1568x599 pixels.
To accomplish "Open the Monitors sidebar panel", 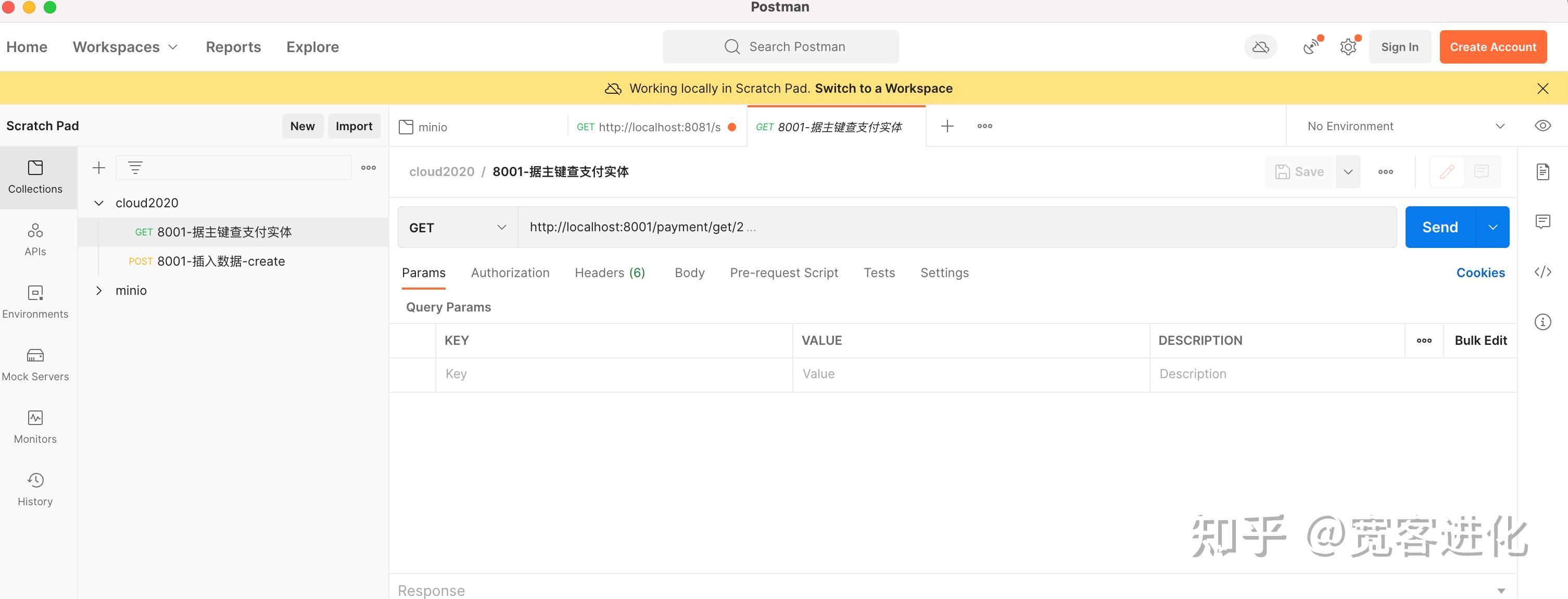I will (x=35, y=427).
